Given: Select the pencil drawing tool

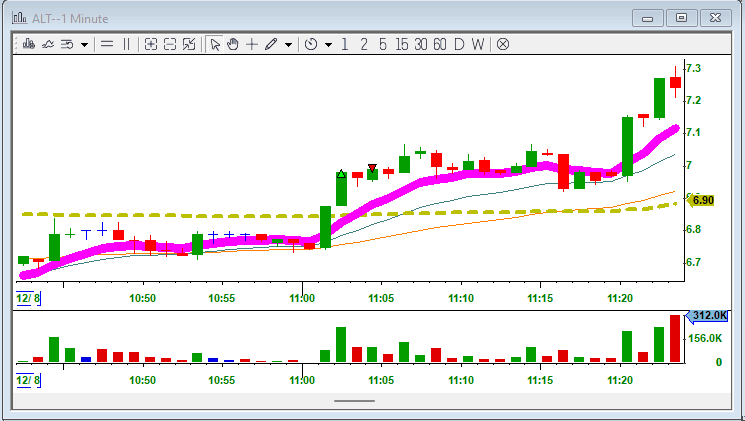Looking at the screenshot, I should pos(271,44).
